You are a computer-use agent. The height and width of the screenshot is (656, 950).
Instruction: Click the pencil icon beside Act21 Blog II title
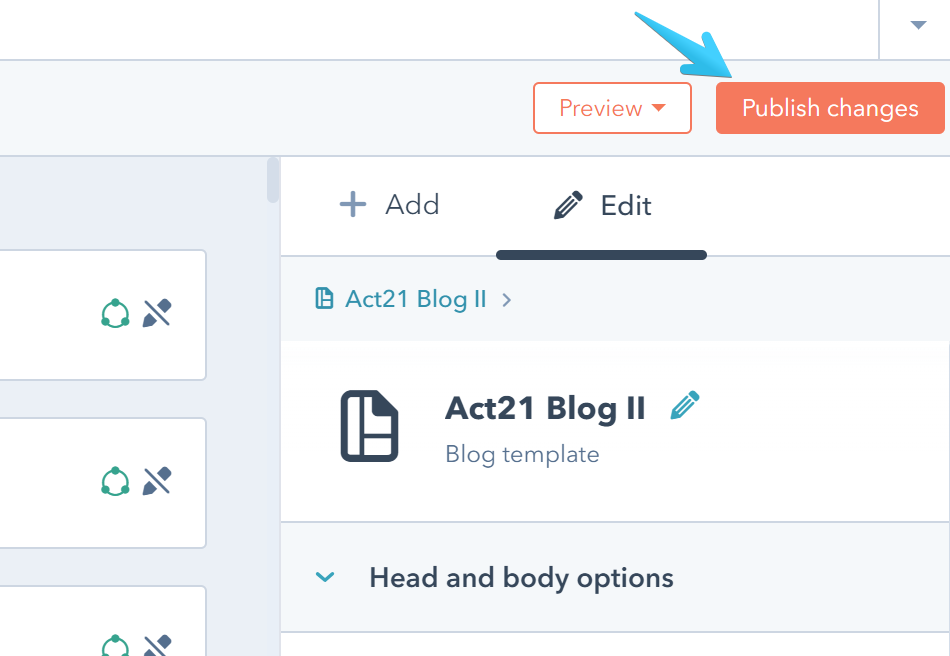684,406
